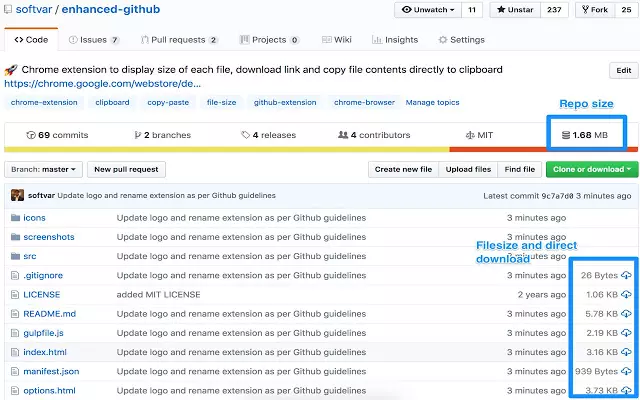
Task: Click the 1.68 MB repo size indicator
Action: [585, 135]
